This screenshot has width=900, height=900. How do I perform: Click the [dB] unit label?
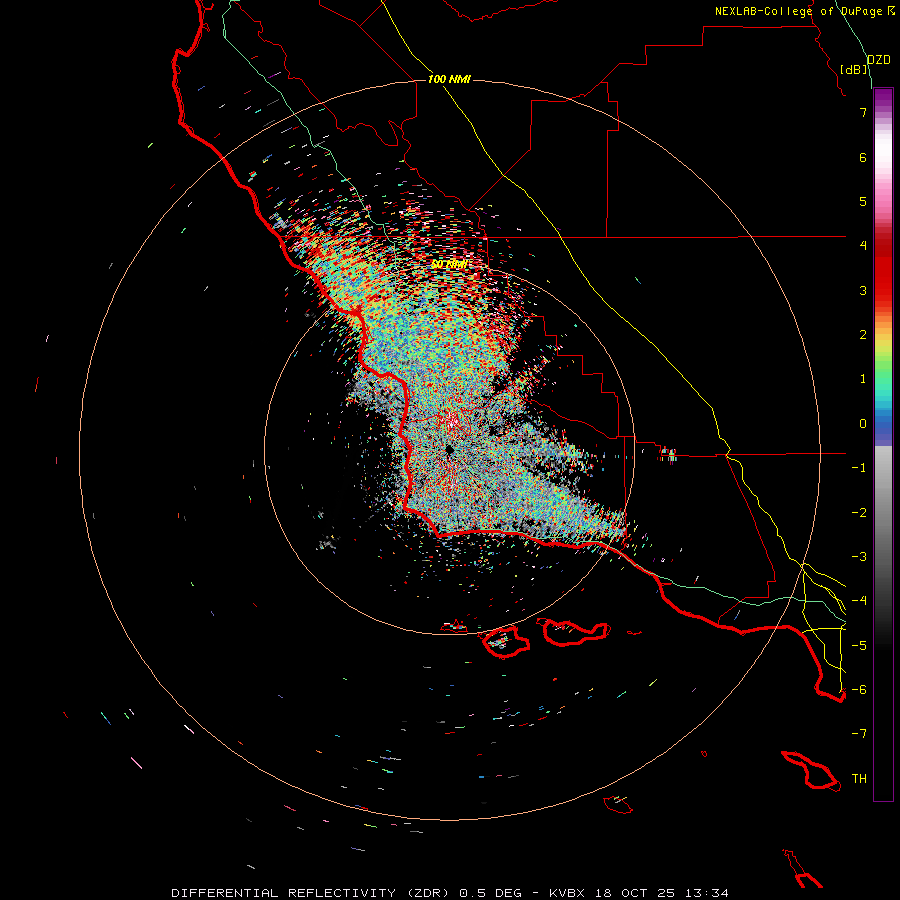(x=854, y=69)
